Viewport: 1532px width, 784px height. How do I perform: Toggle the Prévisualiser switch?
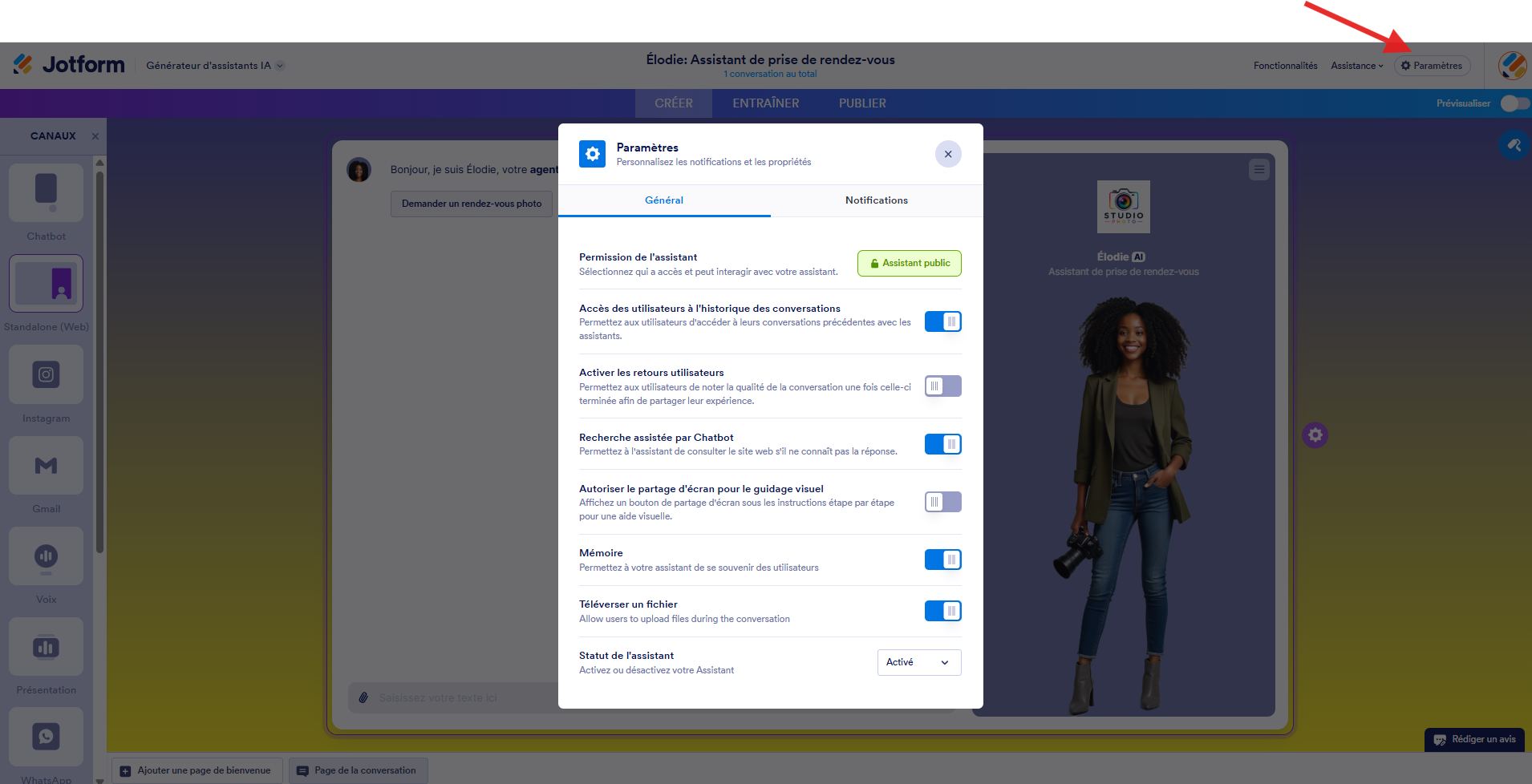(1515, 103)
